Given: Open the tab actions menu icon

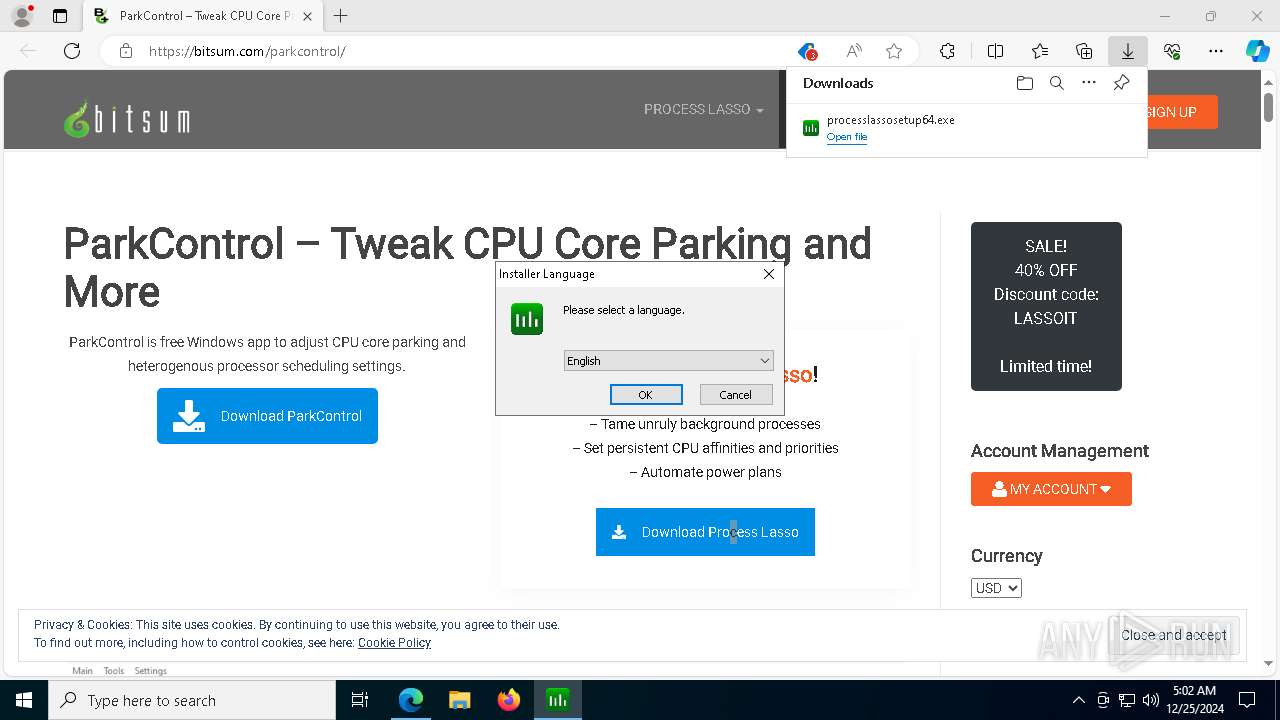Looking at the screenshot, I should [x=60, y=16].
